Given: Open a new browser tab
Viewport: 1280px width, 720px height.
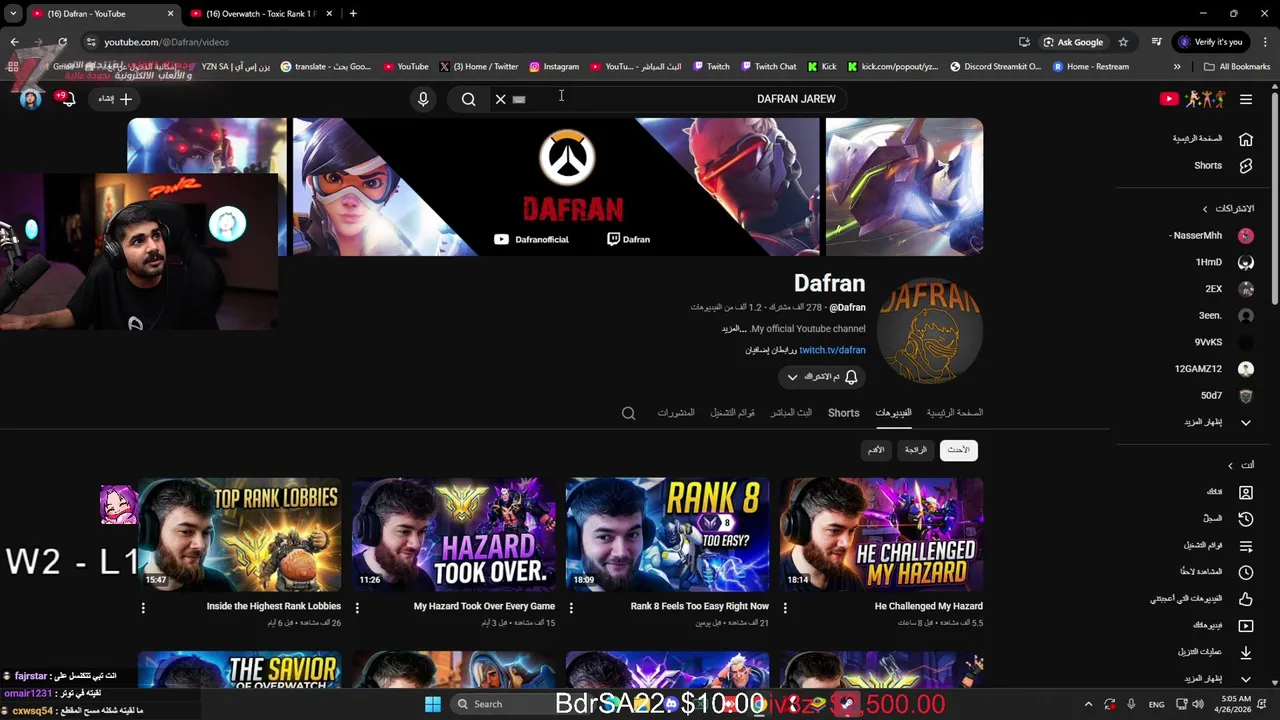Looking at the screenshot, I should point(353,14).
